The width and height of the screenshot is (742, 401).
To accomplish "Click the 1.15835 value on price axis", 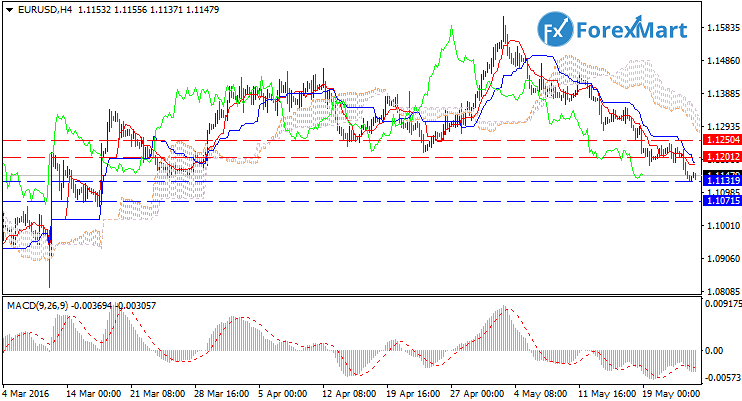I will [721, 28].
